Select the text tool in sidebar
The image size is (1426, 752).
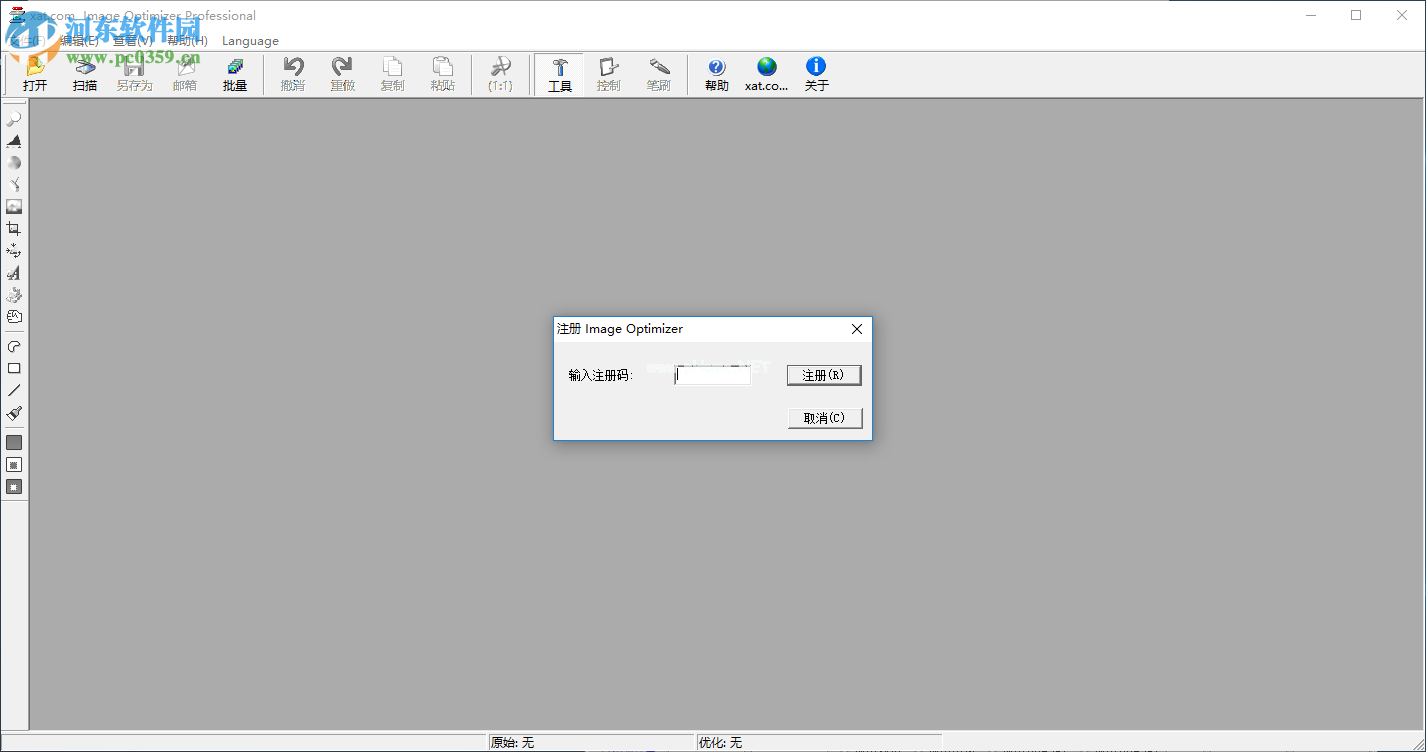point(14,273)
